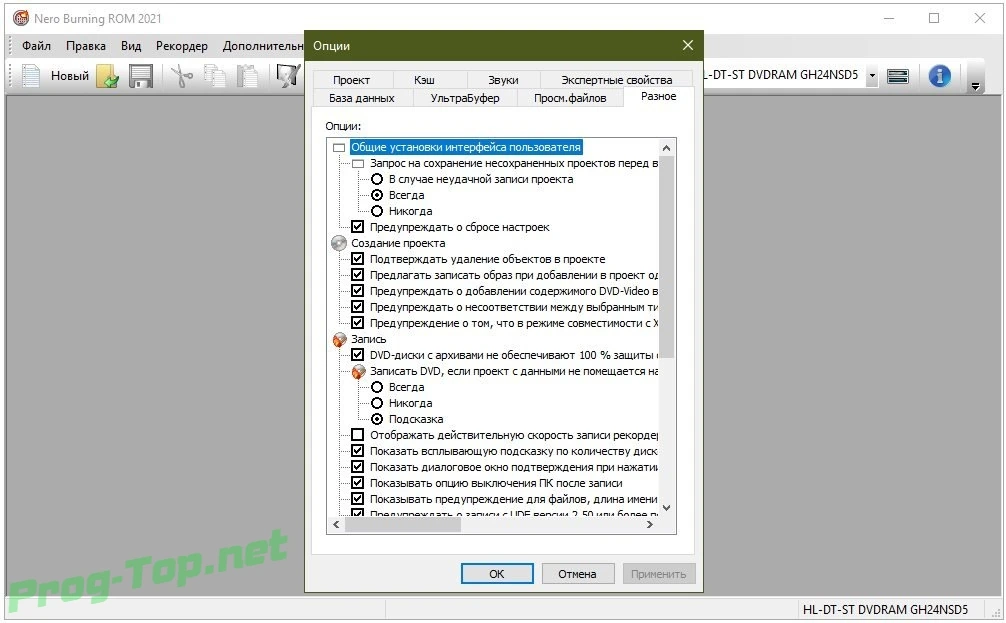Select Подсказка radio under Записать DVD
Image resolution: width=1006 pixels, height=623 pixels.
click(377, 419)
